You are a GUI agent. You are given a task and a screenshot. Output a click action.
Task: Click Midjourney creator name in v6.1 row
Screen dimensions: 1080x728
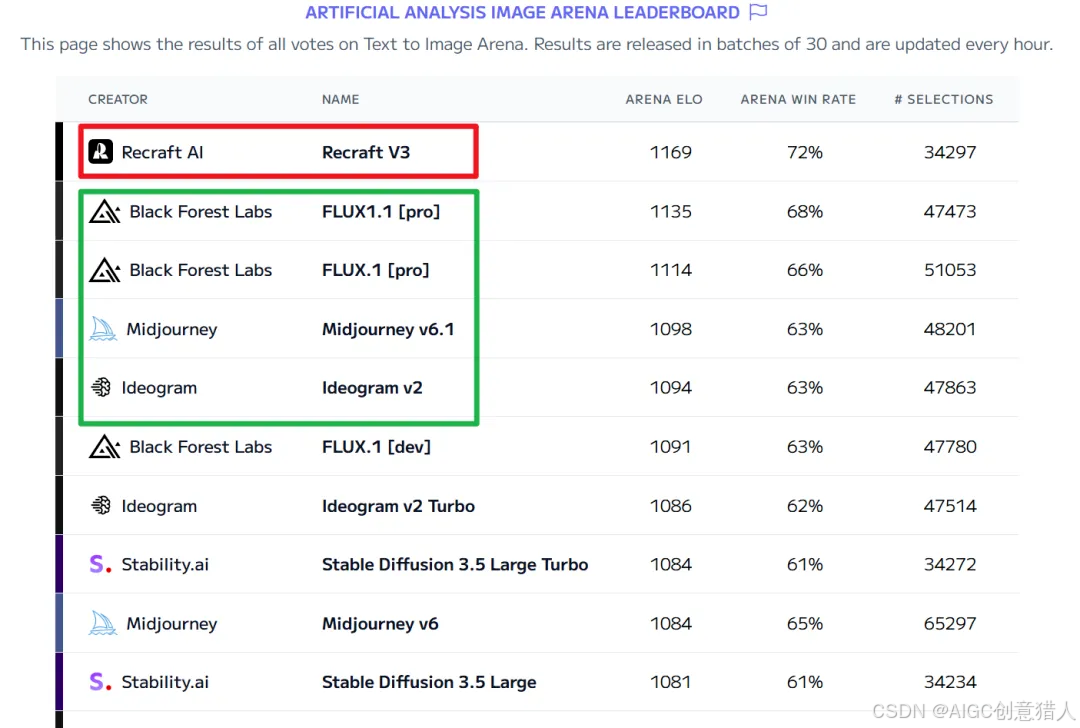(x=172, y=329)
